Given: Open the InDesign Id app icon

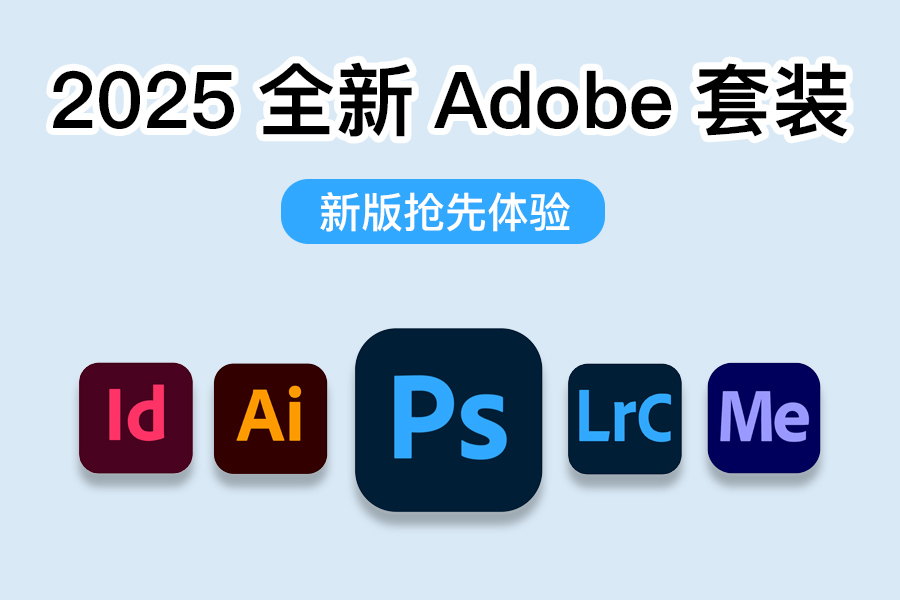Looking at the screenshot, I should pyautogui.click(x=136, y=418).
